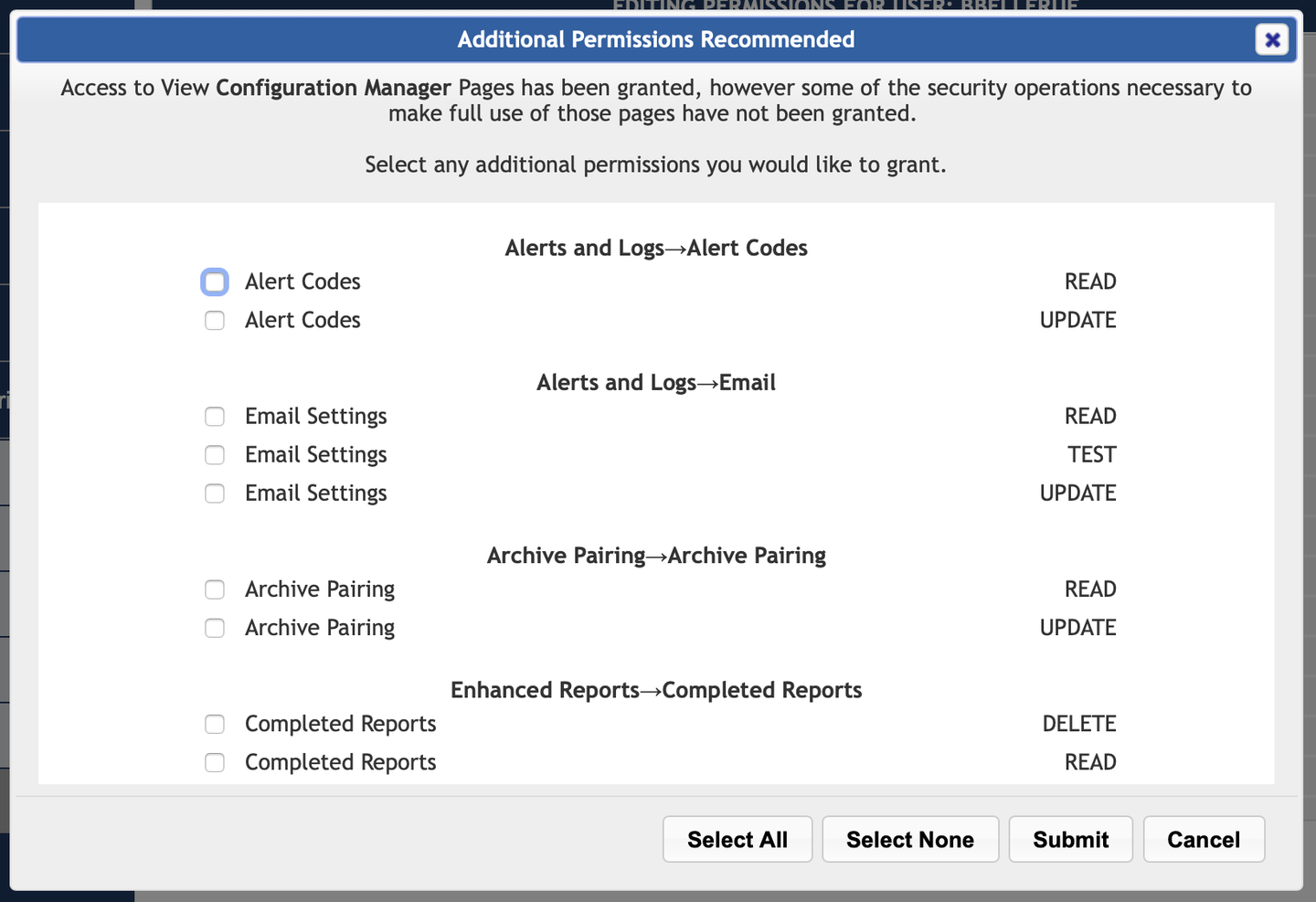Check the Archive Pairing READ permission
The height and width of the screenshot is (902, 1316).
[x=214, y=589]
